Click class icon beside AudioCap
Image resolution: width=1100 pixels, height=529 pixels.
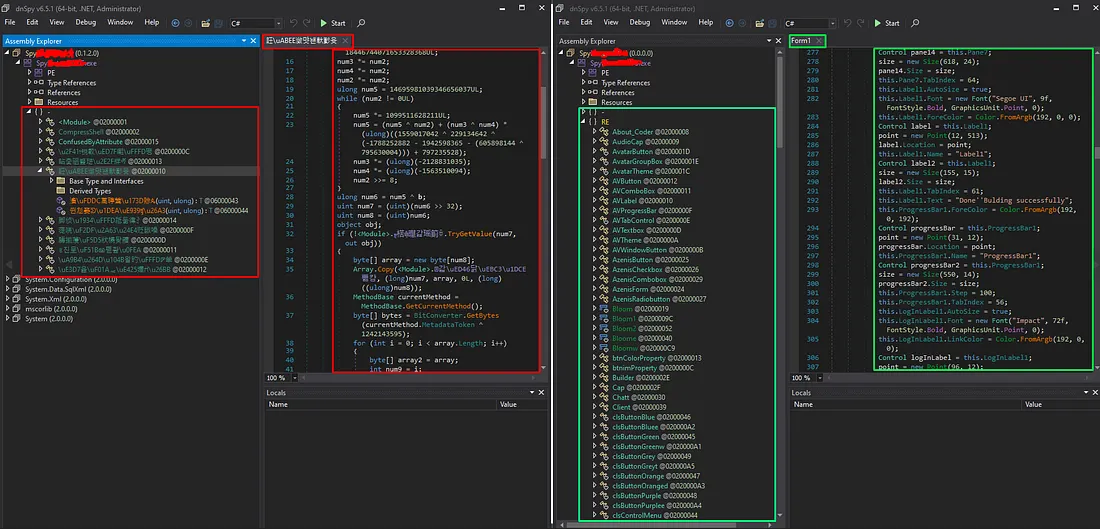click(x=605, y=142)
